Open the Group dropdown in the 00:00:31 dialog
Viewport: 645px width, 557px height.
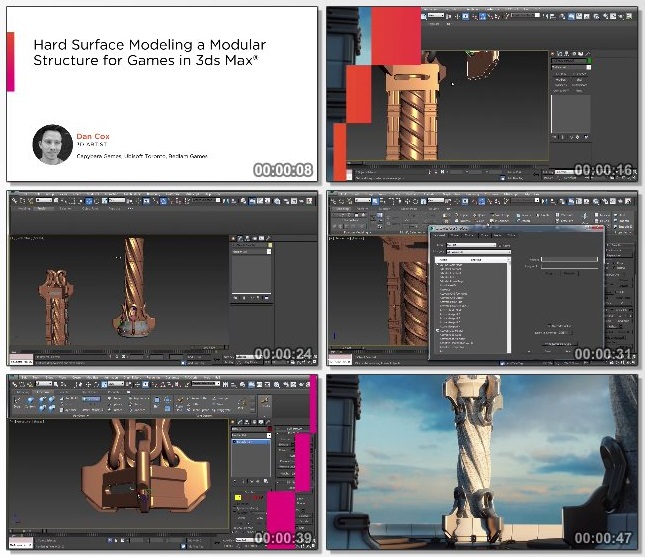(x=471, y=245)
